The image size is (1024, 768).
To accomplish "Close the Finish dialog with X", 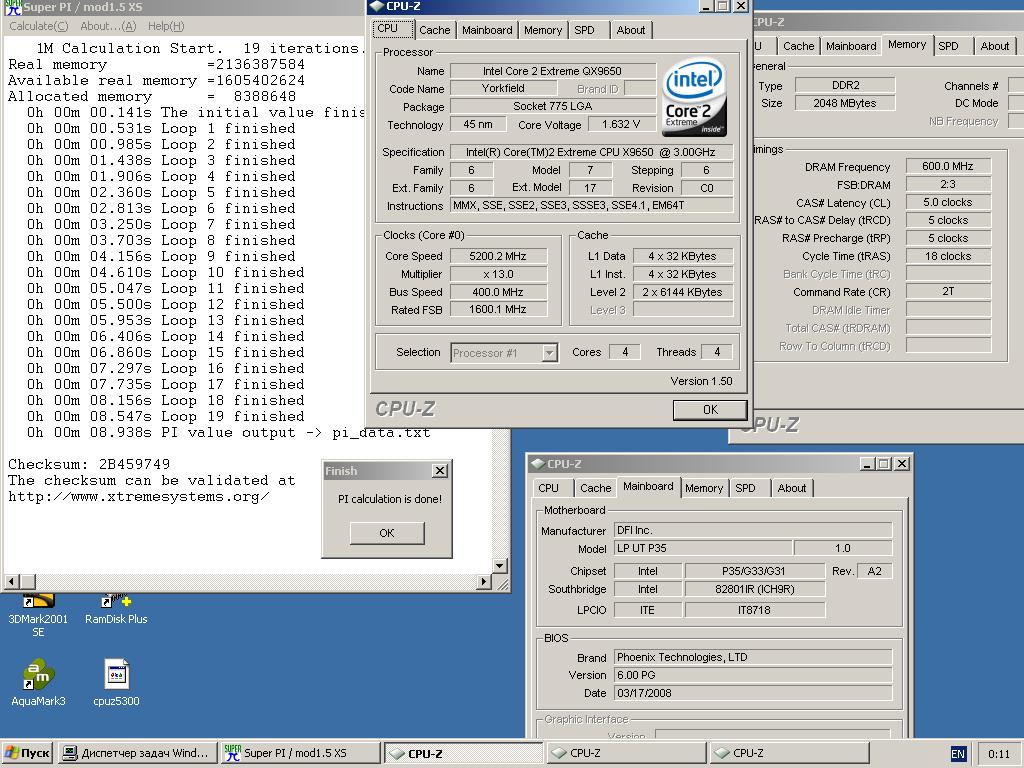I will point(440,470).
